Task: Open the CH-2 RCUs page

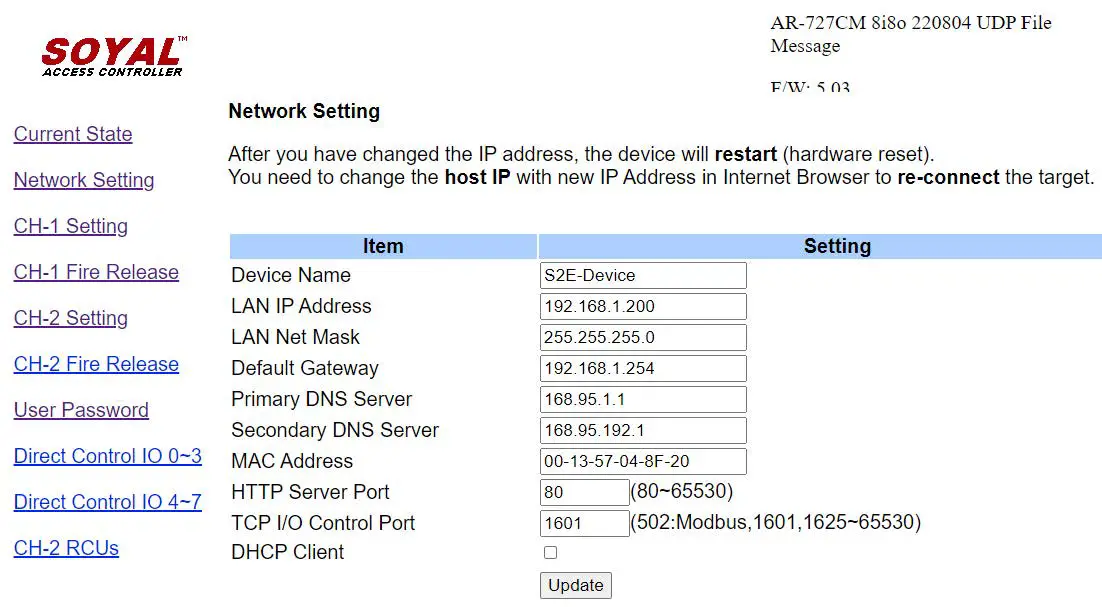Action: [x=66, y=548]
